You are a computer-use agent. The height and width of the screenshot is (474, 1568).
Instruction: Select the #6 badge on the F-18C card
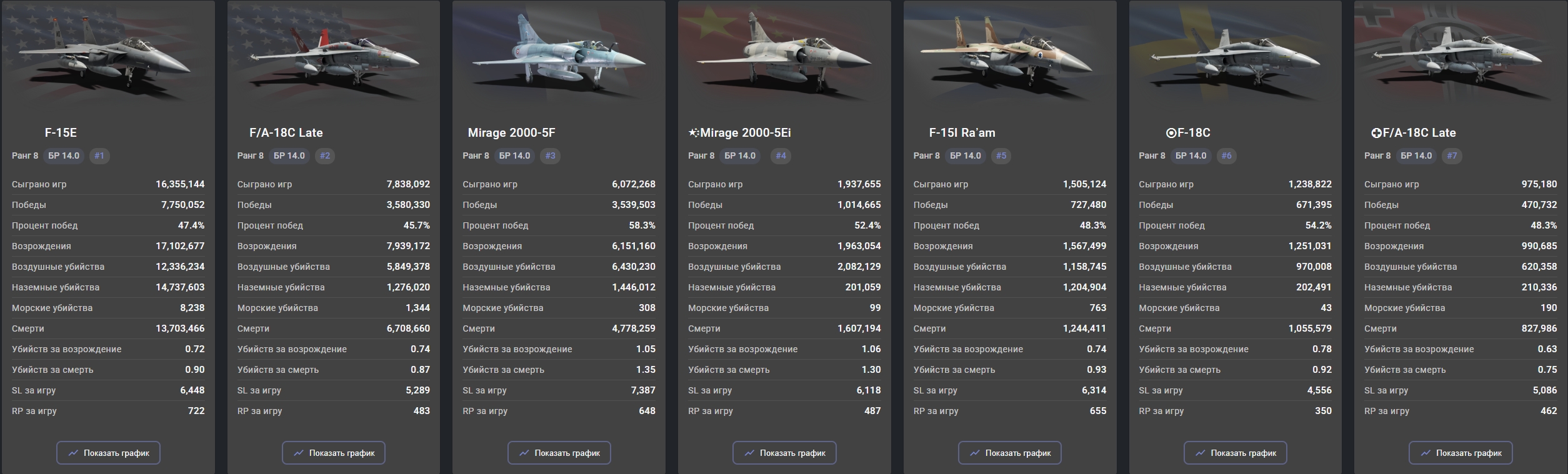[x=1226, y=156]
